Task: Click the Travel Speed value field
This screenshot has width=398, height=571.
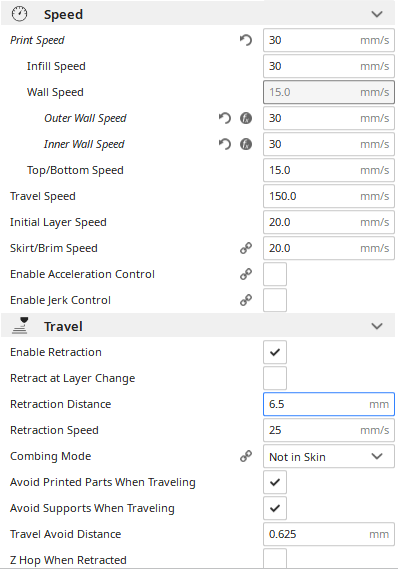Action: (x=329, y=196)
